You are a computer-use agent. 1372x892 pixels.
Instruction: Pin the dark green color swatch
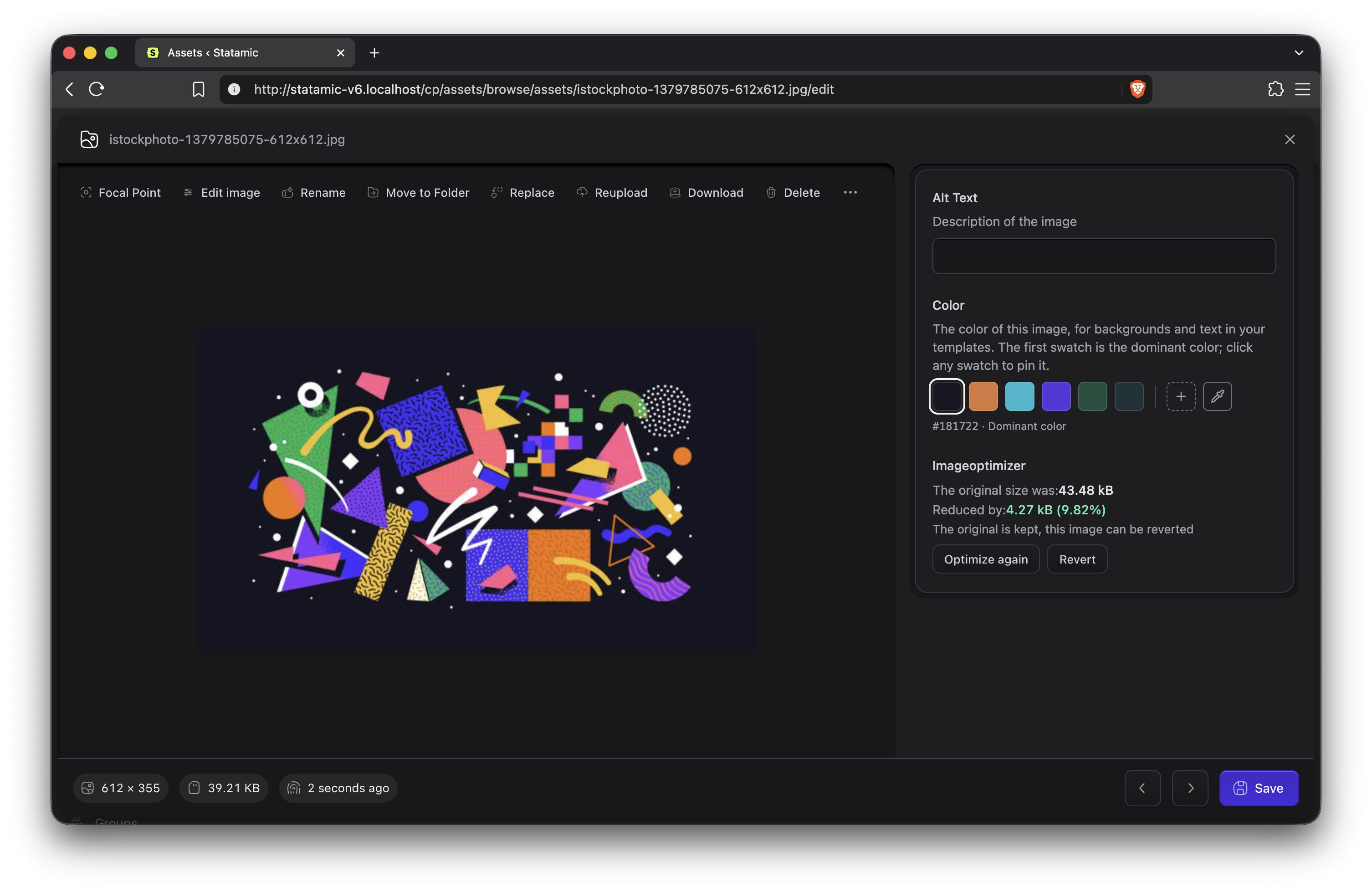click(x=1092, y=396)
